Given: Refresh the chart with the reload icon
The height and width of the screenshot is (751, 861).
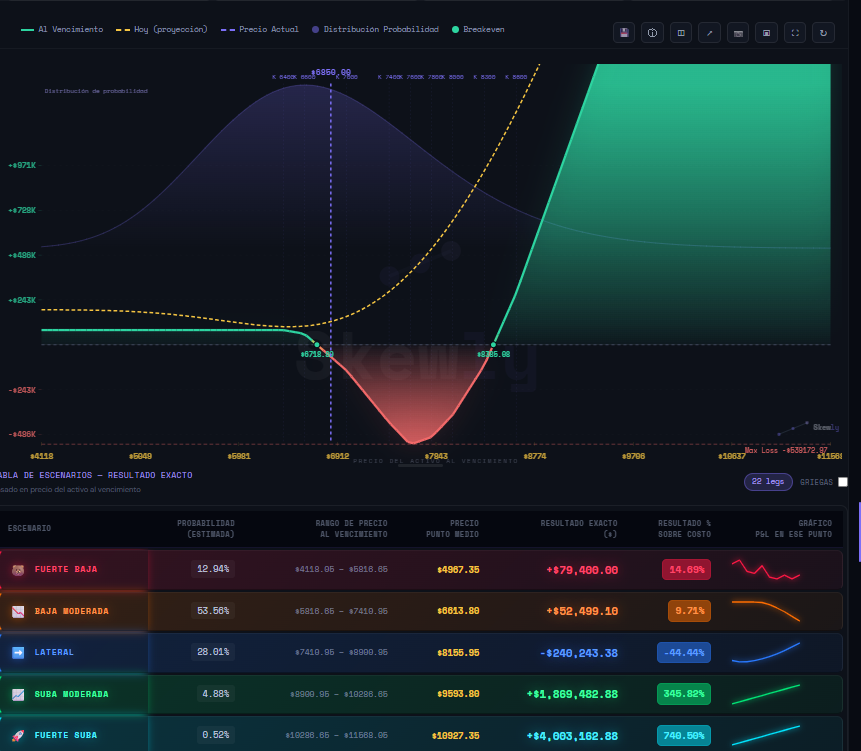Looking at the screenshot, I should click(x=824, y=33).
